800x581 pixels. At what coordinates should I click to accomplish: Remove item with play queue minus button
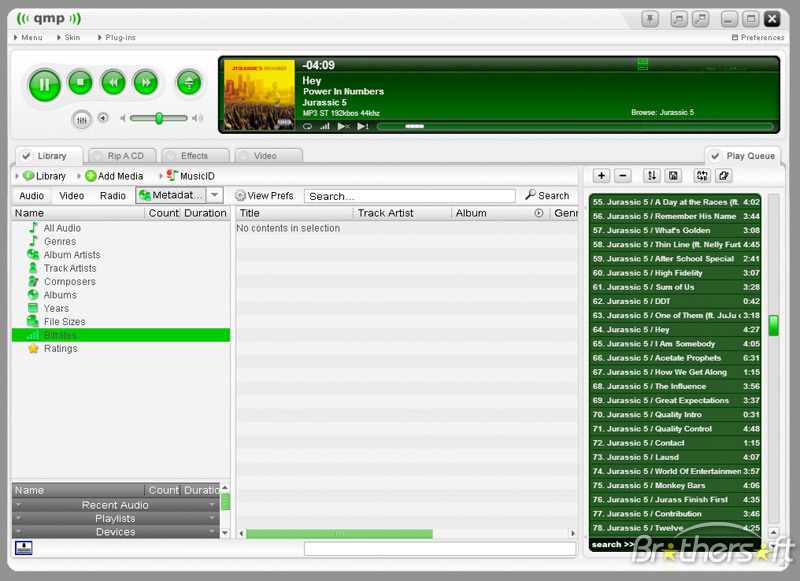(623, 176)
